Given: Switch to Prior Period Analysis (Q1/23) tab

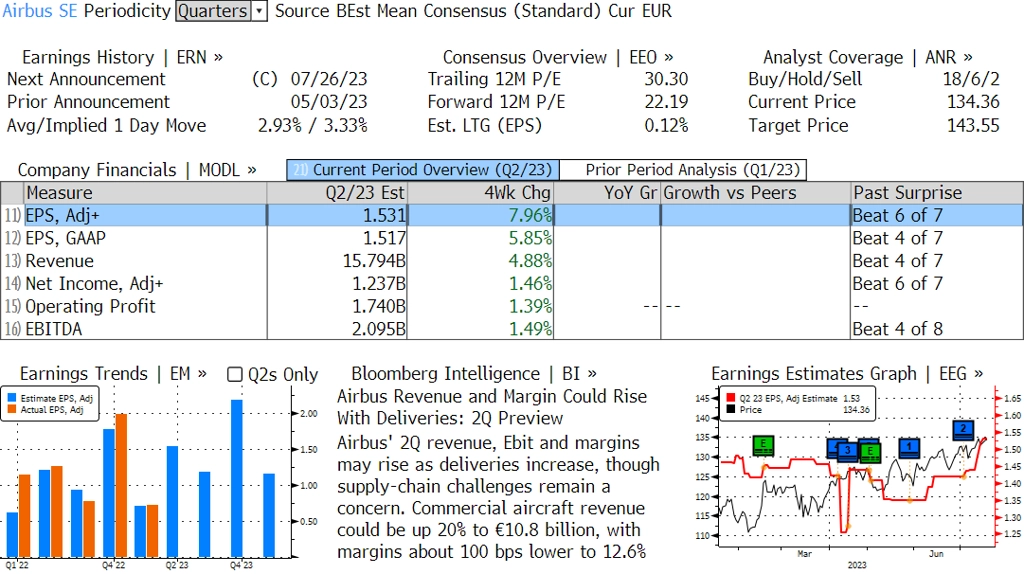Looking at the screenshot, I should click(684, 170).
